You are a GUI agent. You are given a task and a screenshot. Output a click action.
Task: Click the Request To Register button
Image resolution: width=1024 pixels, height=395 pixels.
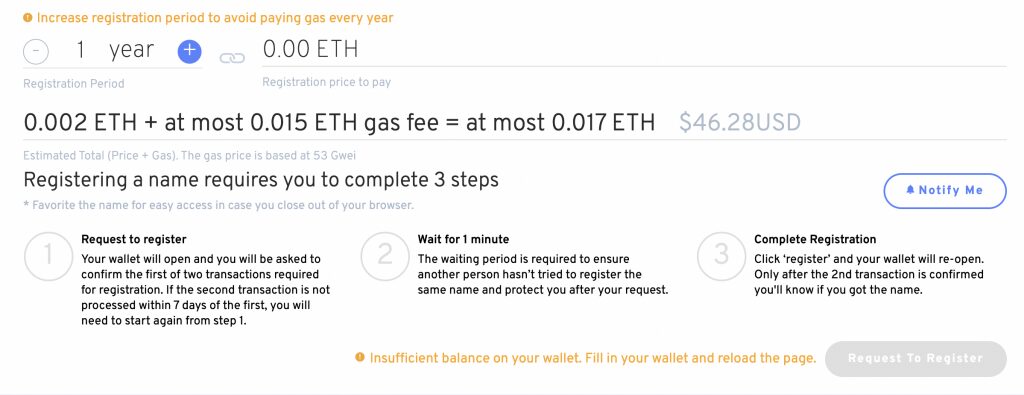(916, 358)
